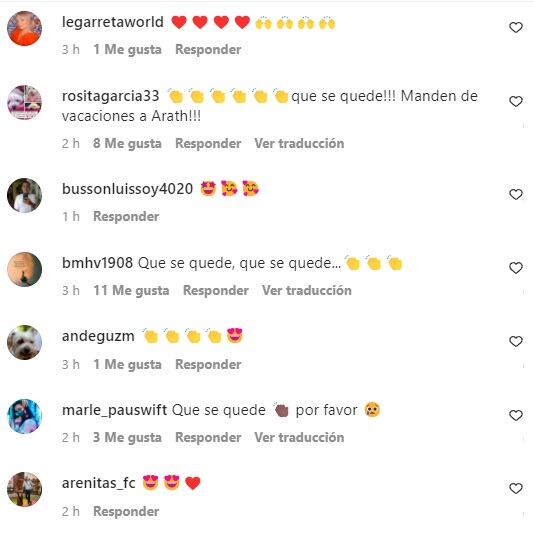Reply to bmhv1908's comment
Screen dimensions: 534x535
click(216, 290)
